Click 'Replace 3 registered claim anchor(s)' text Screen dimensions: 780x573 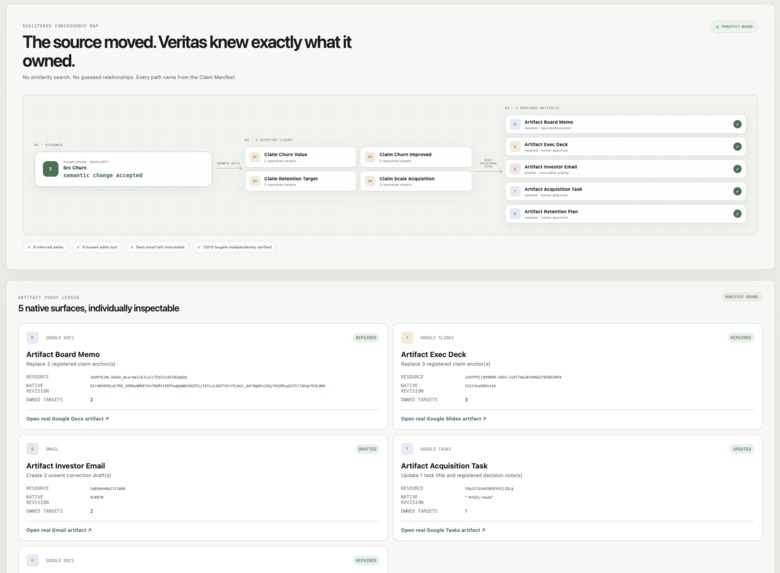[x=445, y=364]
